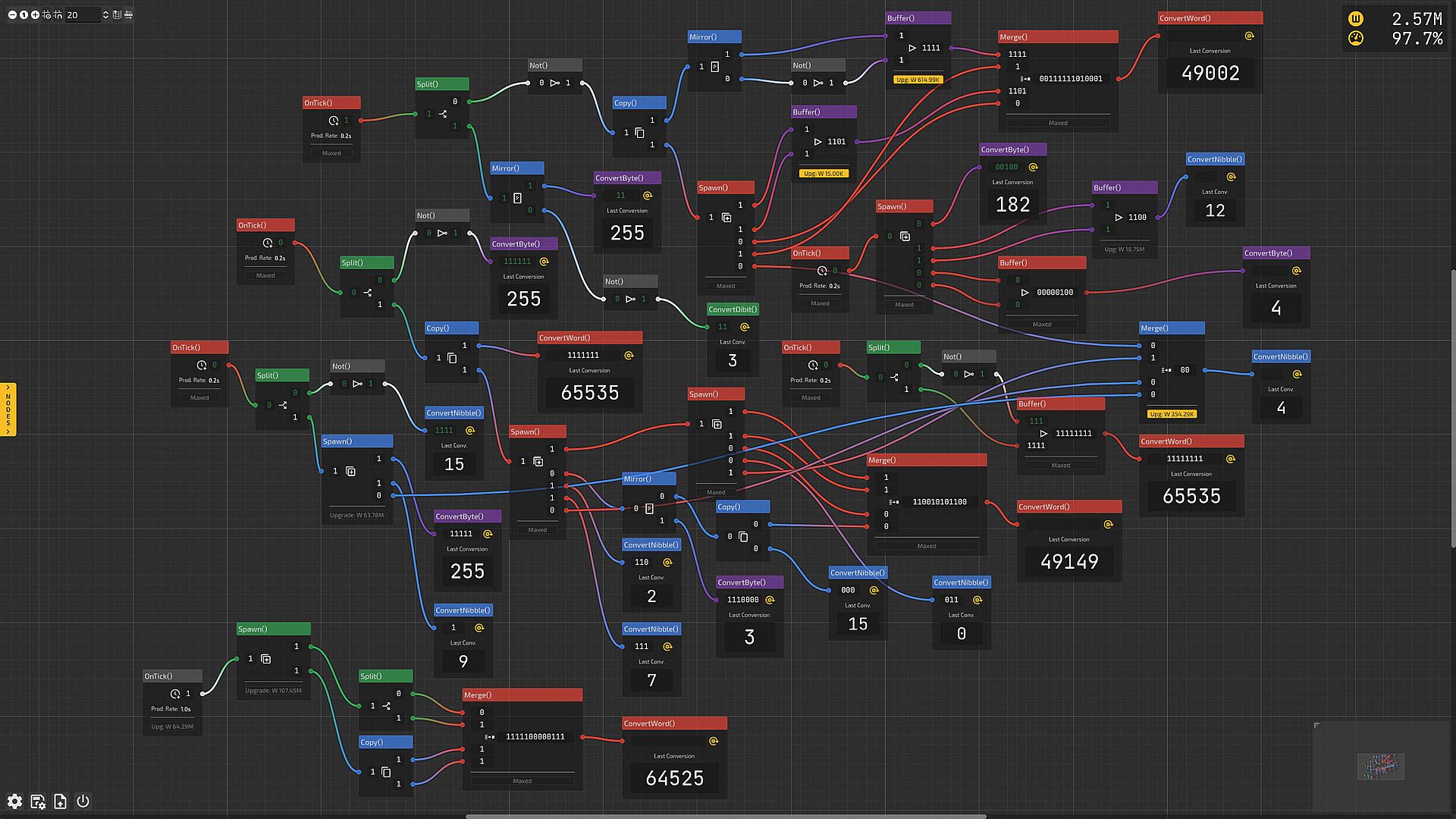Viewport: 1456px width, 819px height.
Task: Click the snap distance stepper arrows
Action: pos(105,14)
